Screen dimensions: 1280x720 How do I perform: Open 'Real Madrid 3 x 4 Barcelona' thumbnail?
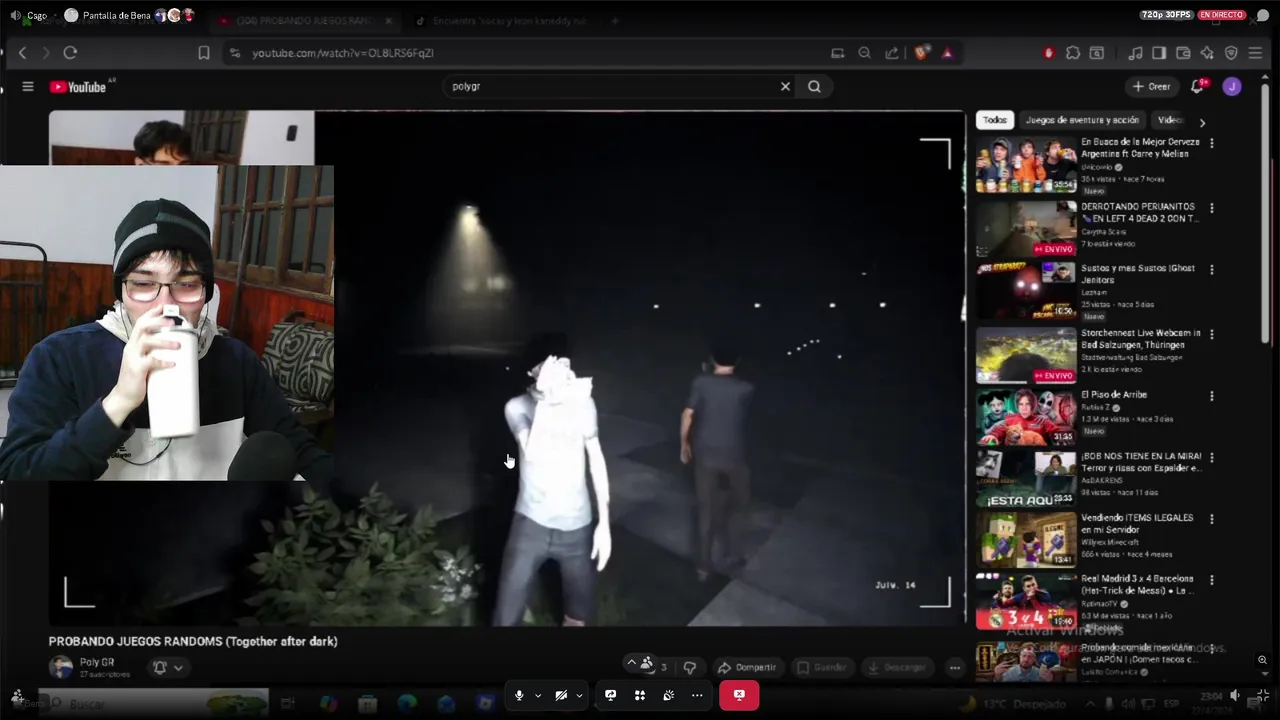click(1026, 601)
